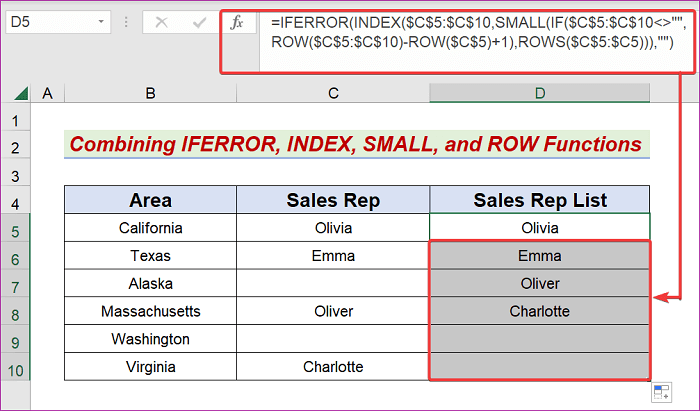Select cell containing California
700x411 pixels.
[x=150, y=228]
